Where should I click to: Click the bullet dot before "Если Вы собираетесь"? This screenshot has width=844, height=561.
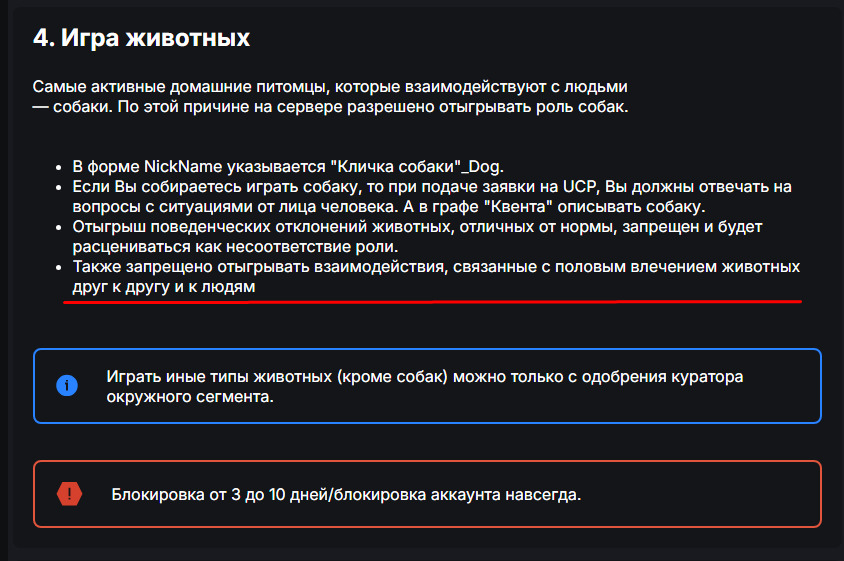[61, 187]
